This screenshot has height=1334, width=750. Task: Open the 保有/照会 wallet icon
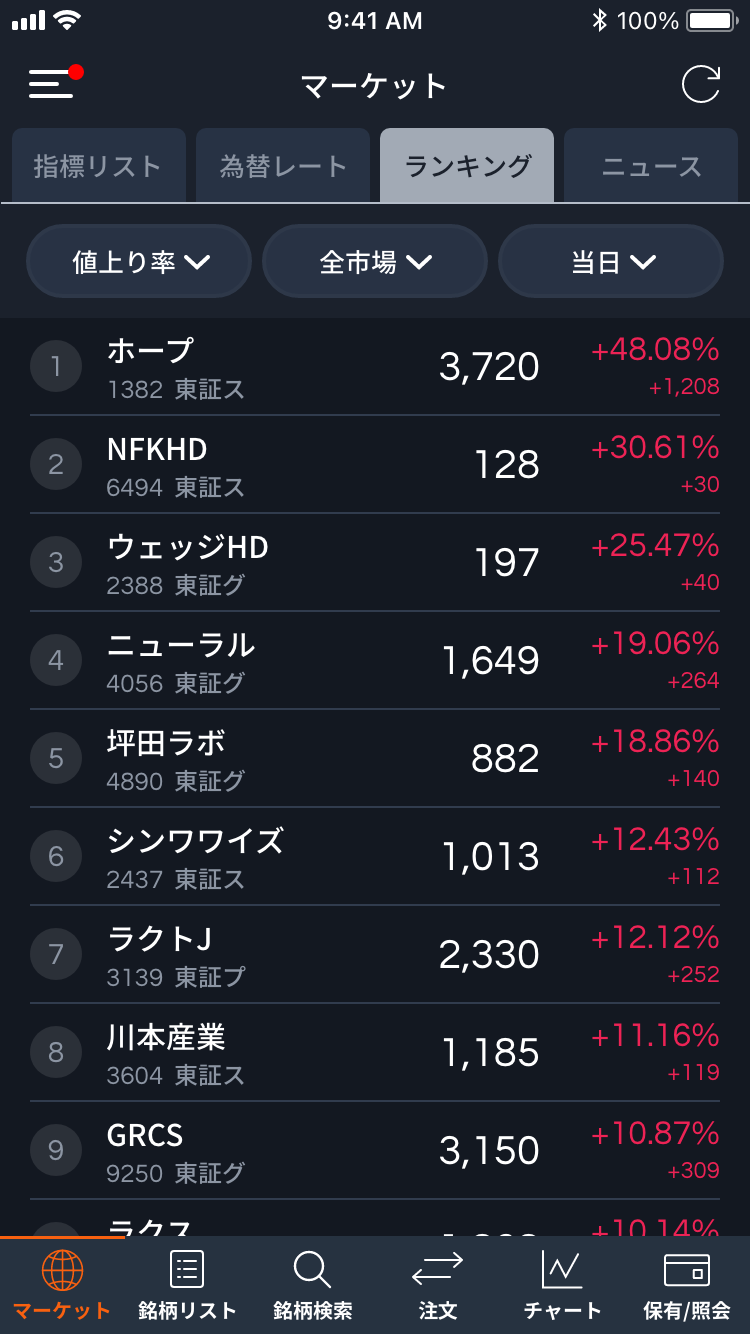click(x=687, y=1270)
